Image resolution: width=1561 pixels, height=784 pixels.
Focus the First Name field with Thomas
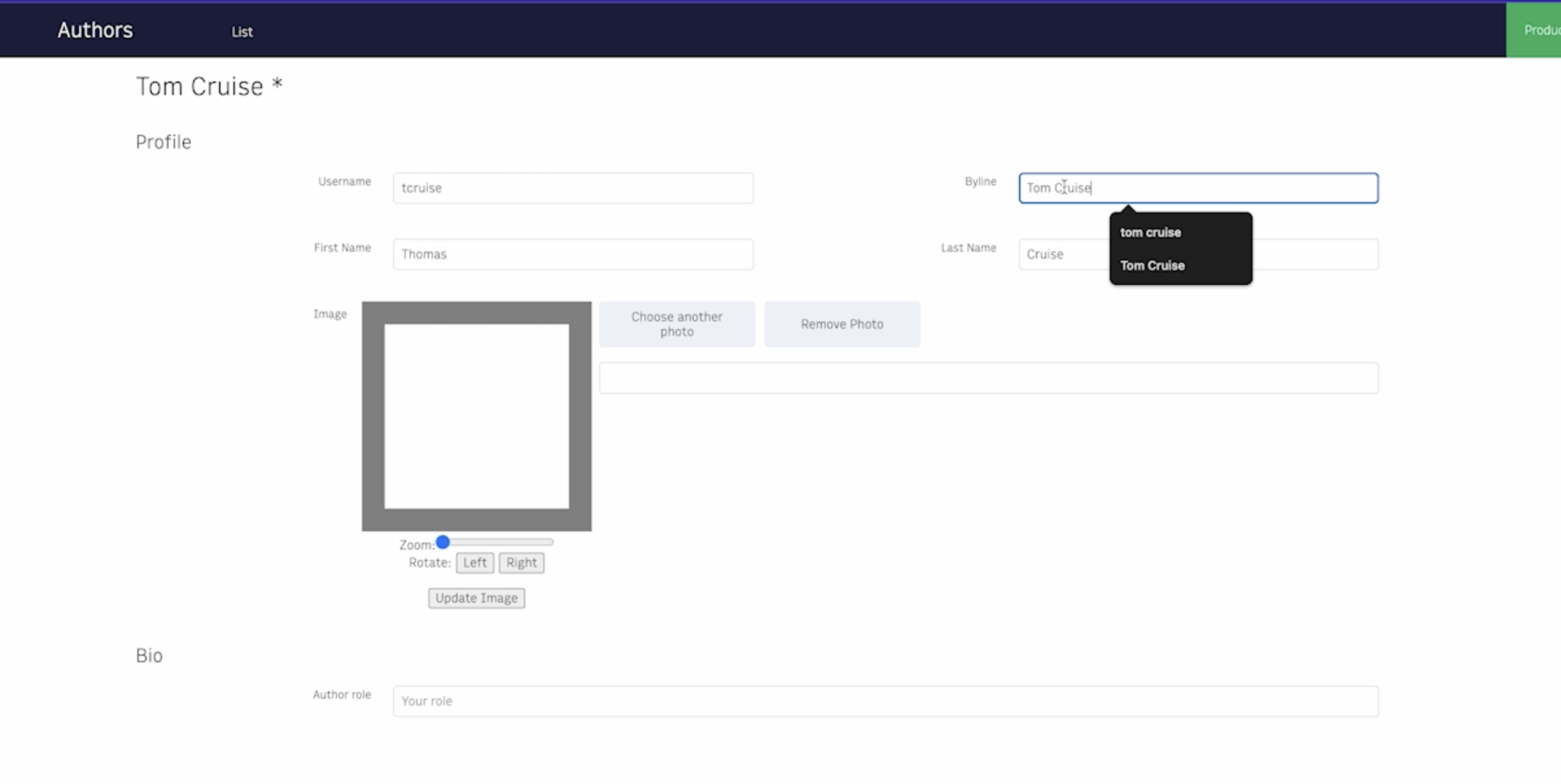click(x=573, y=254)
